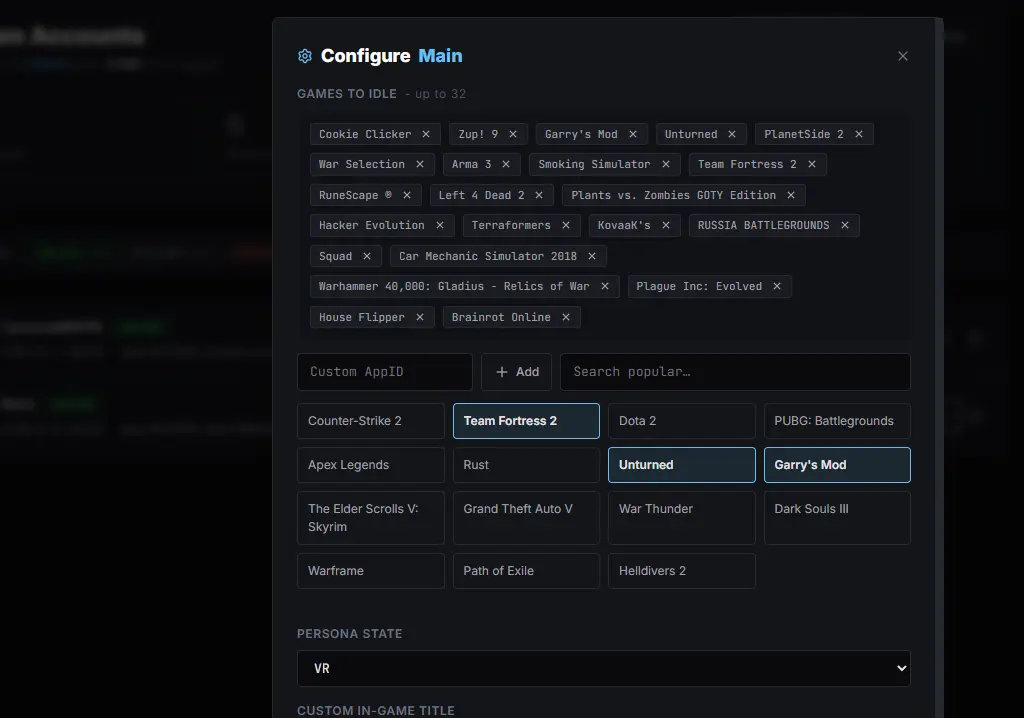The width and height of the screenshot is (1024, 718).
Task: Select Grand Theft Auto V game
Action: [x=526, y=518]
